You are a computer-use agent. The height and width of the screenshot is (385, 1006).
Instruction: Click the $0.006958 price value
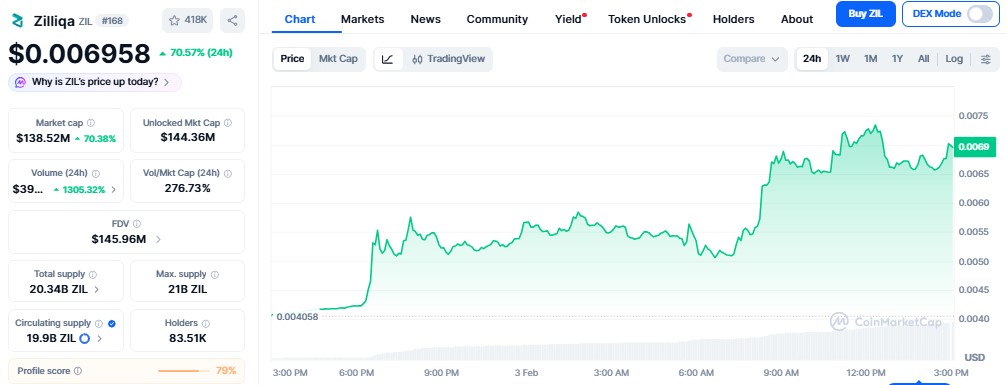point(79,54)
